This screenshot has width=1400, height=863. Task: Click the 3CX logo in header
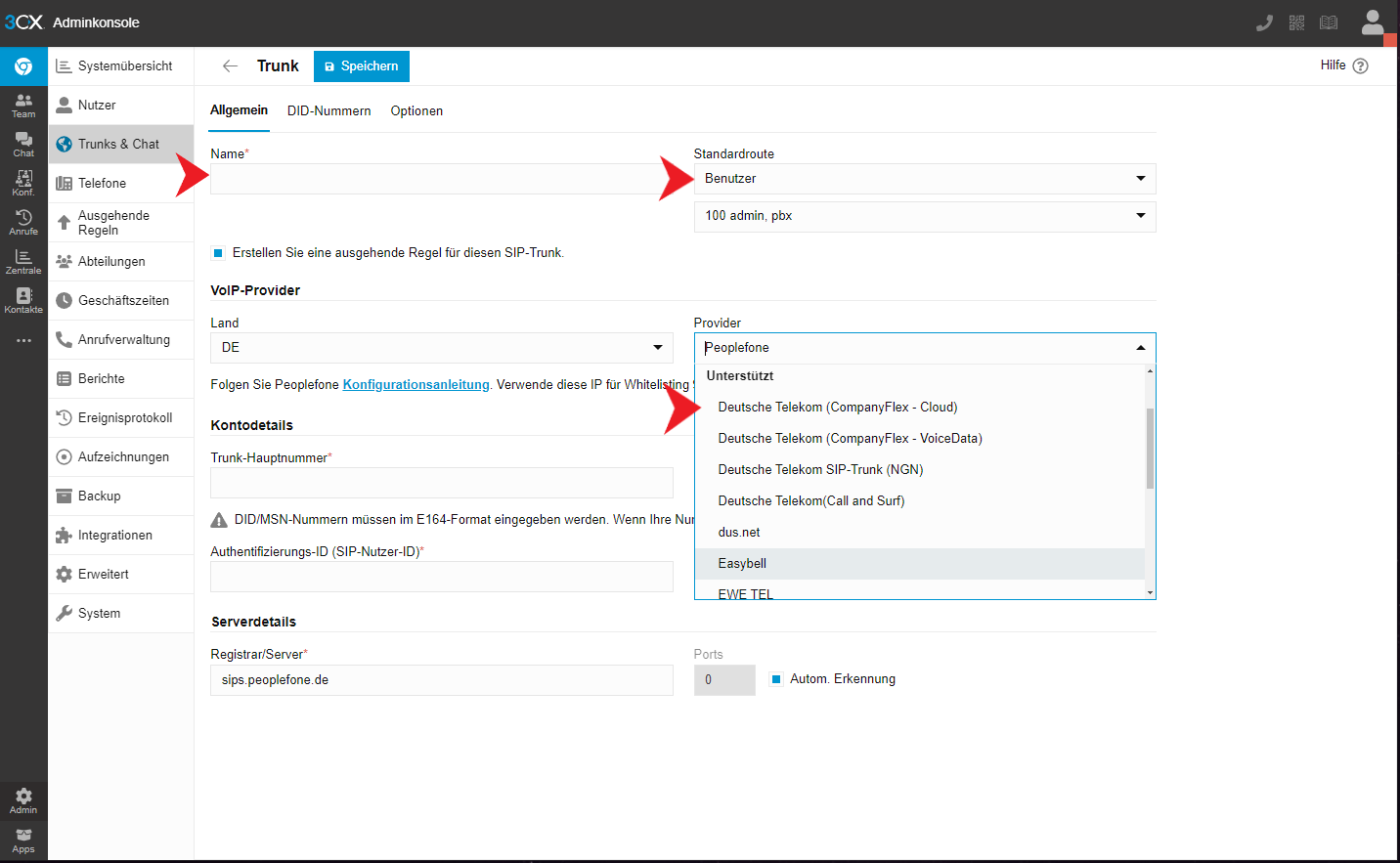(23, 22)
